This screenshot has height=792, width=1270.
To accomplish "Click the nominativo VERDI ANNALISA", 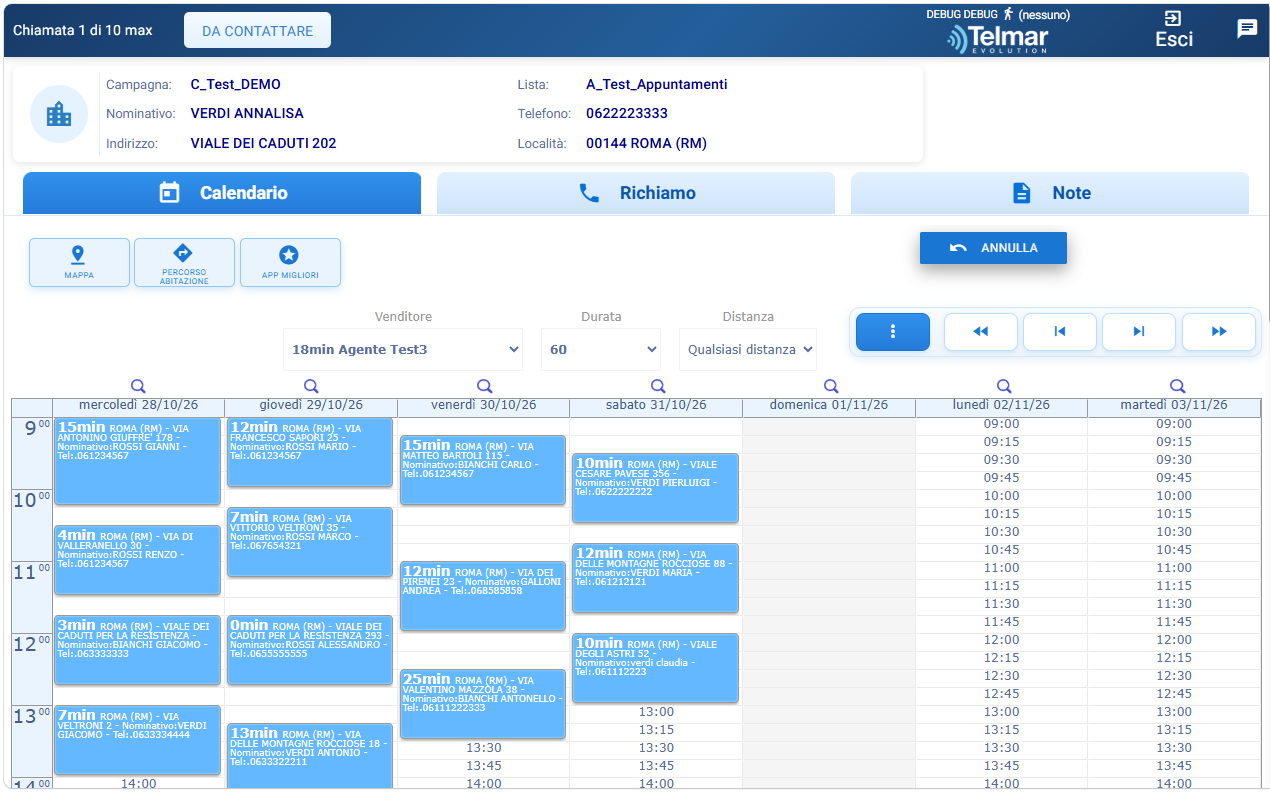I will (247, 114).
